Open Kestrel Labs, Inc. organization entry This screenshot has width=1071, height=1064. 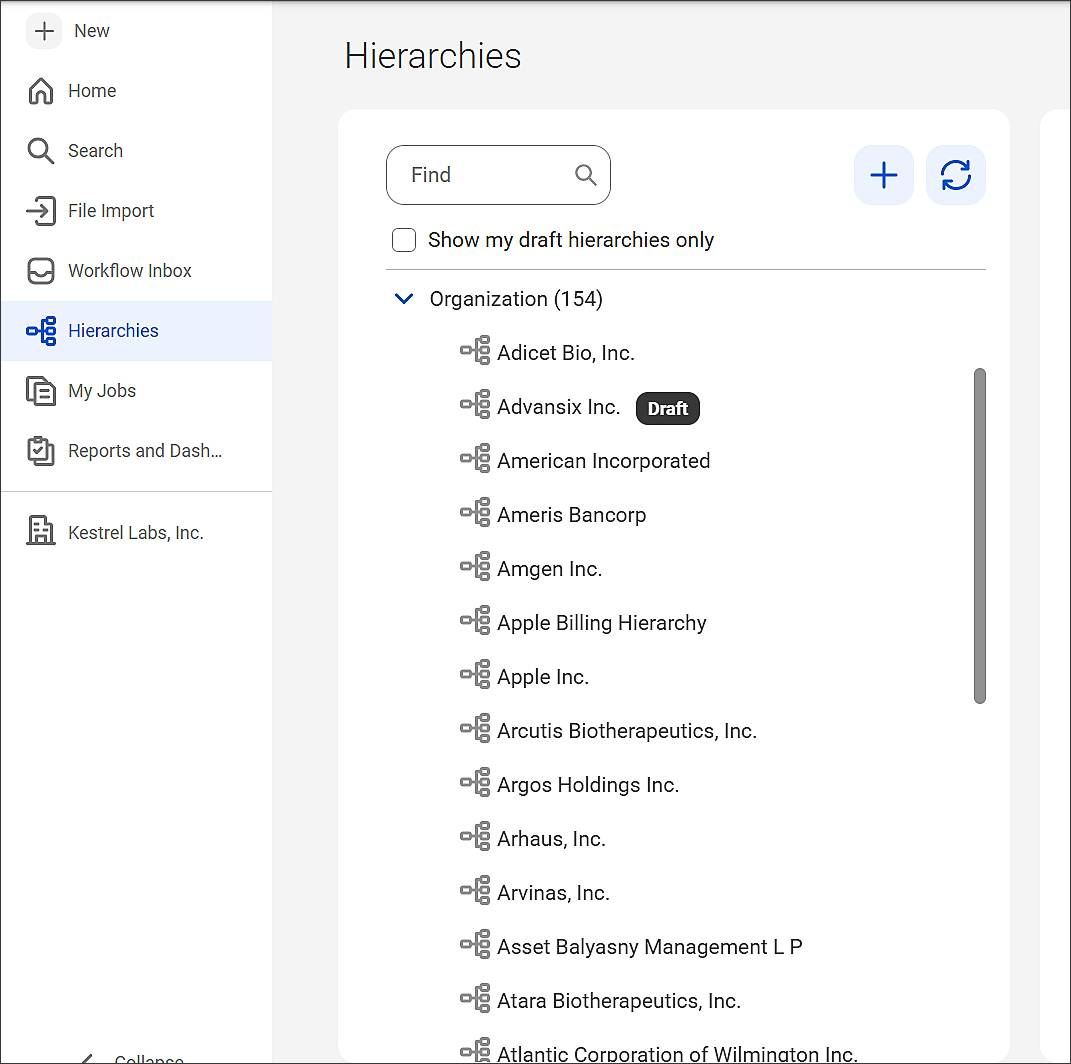point(135,533)
